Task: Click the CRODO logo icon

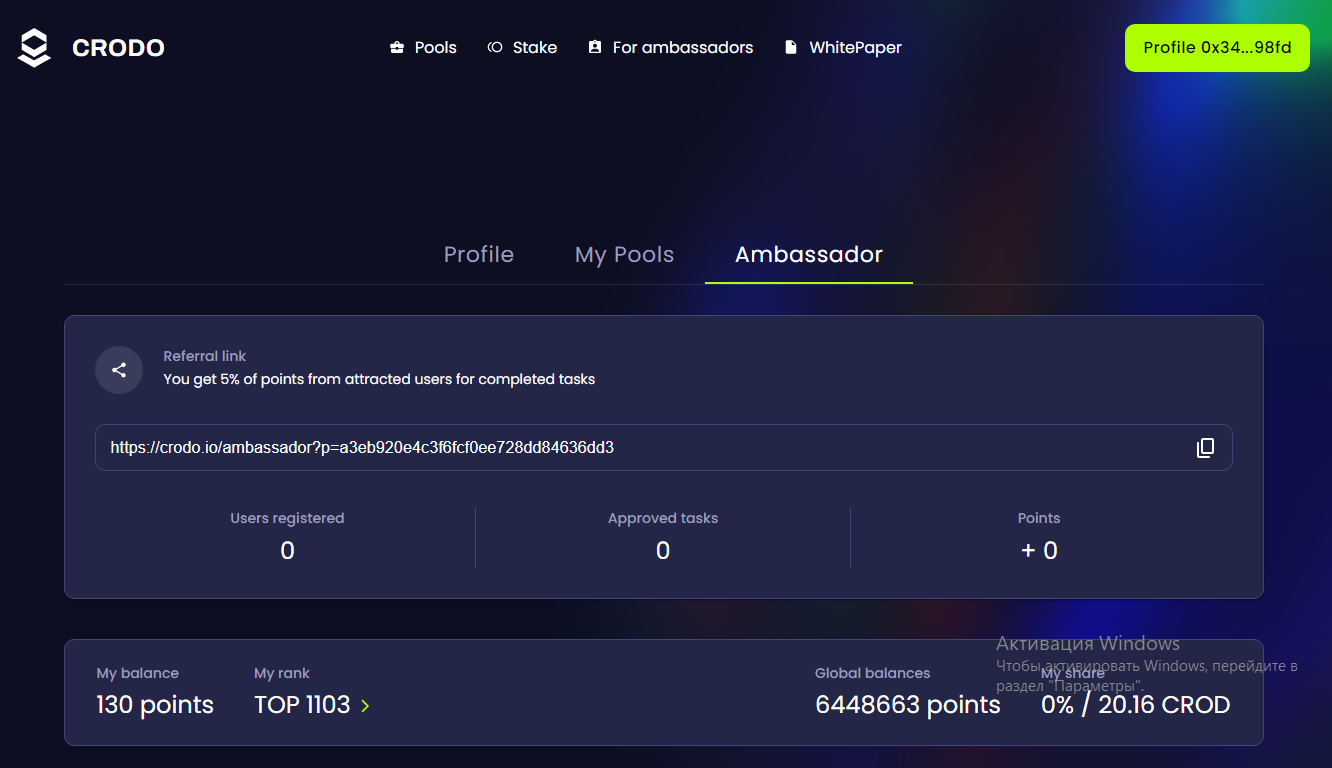Action: click(x=34, y=48)
